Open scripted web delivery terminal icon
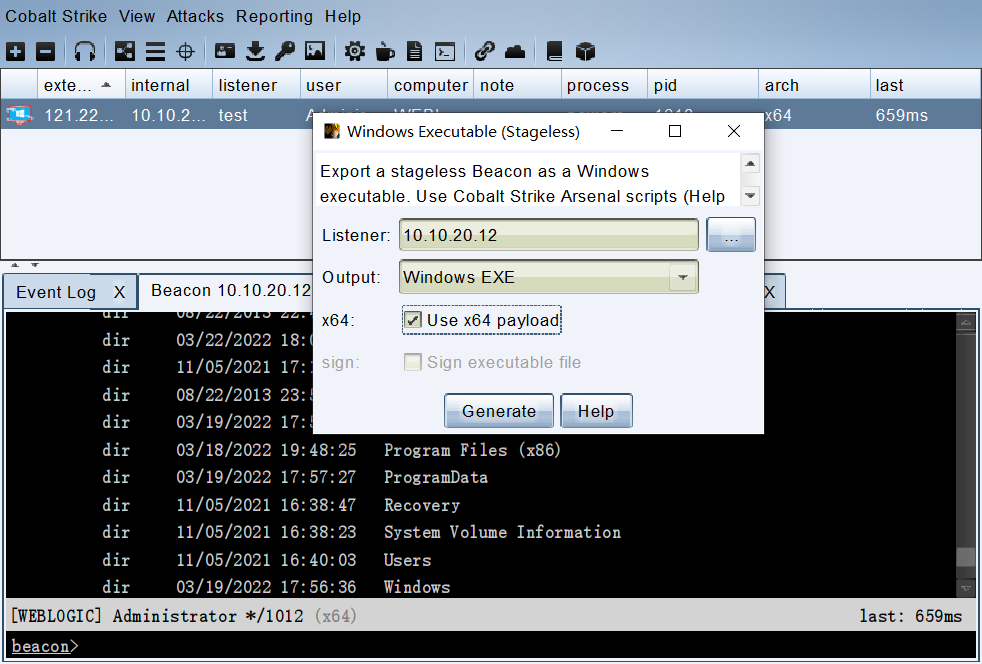 click(445, 51)
